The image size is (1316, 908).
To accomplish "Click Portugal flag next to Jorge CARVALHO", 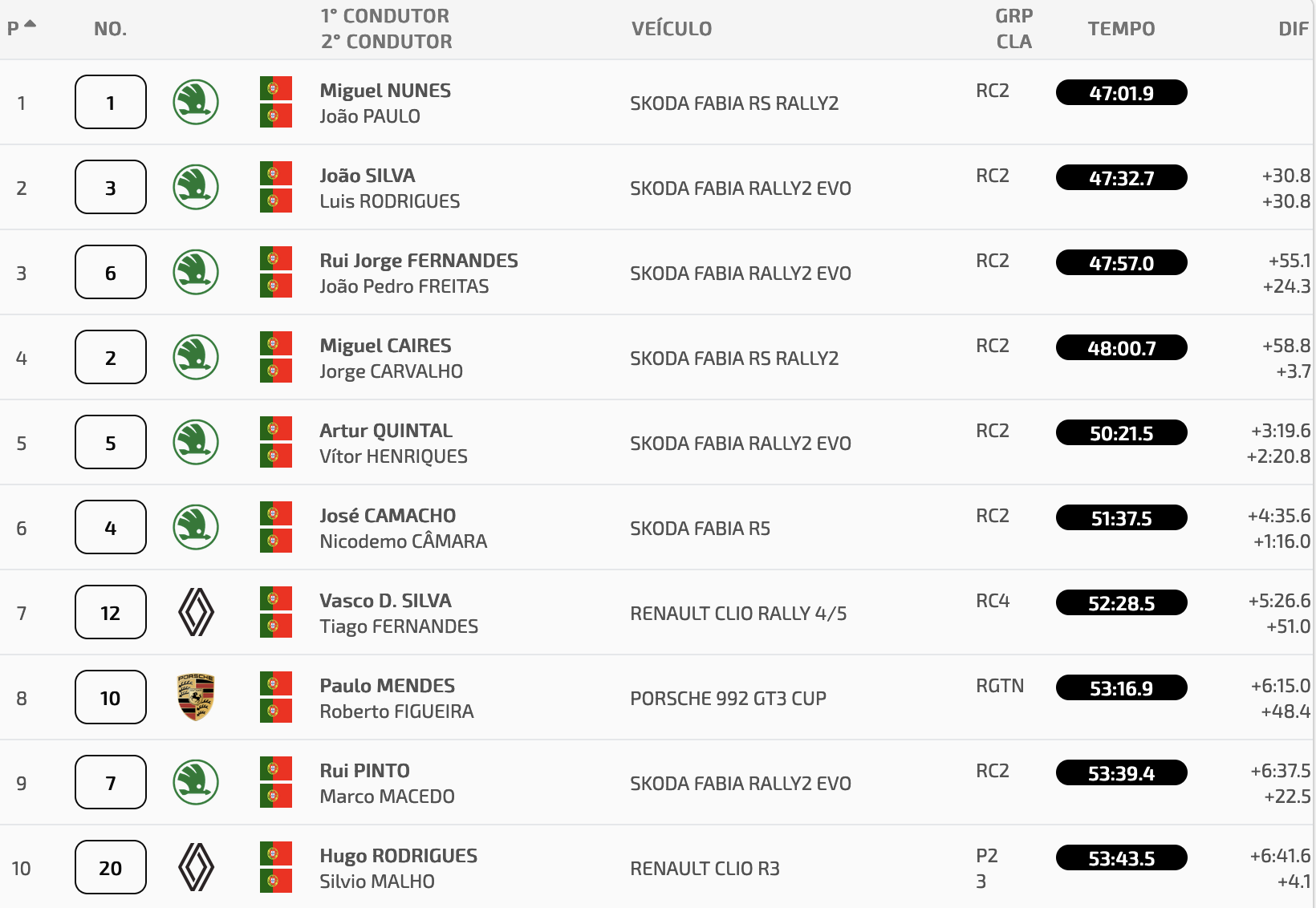I will (276, 371).
